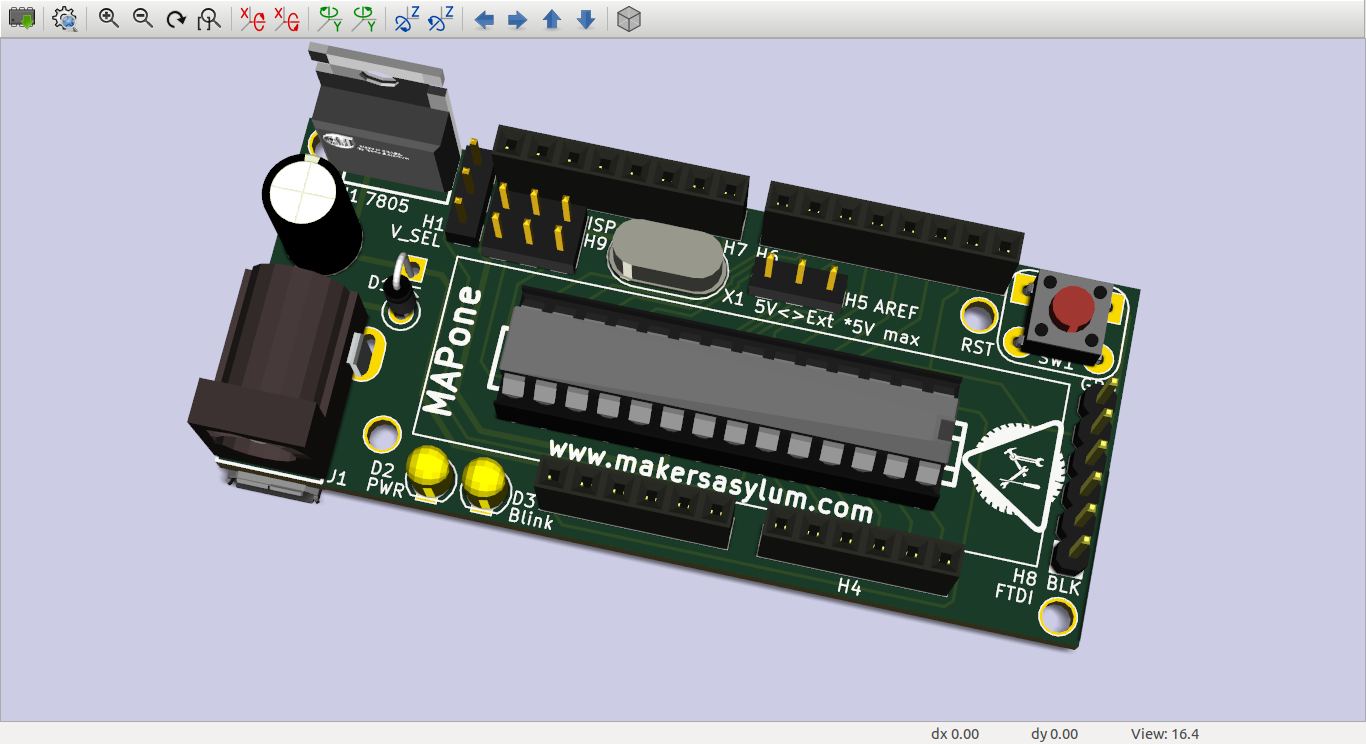Rotate Z counterclockwise with second blue icon
Screen dimensions: 1366x744
[441, 18]
